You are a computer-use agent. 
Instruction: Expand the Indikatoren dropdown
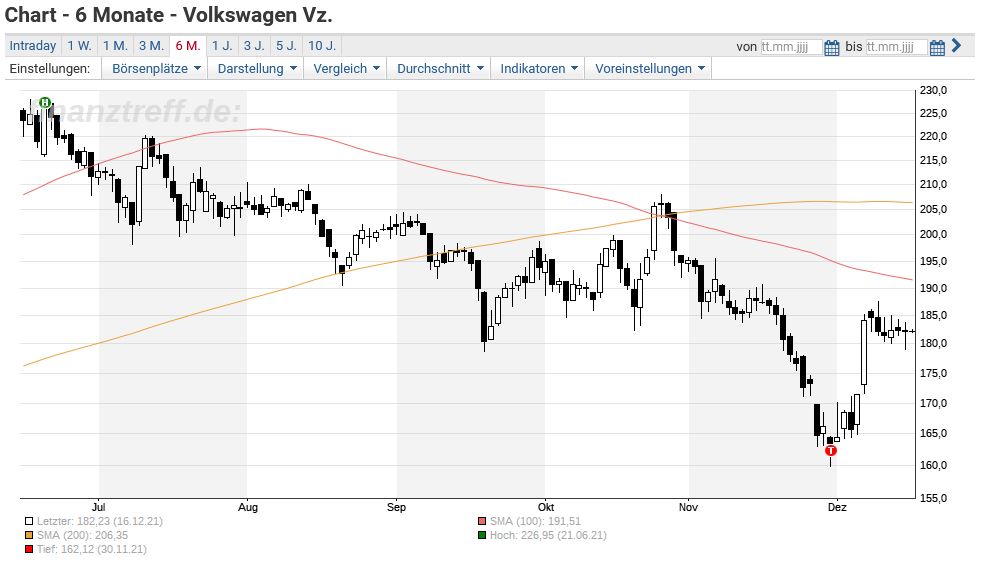click(x=539, y=68)
